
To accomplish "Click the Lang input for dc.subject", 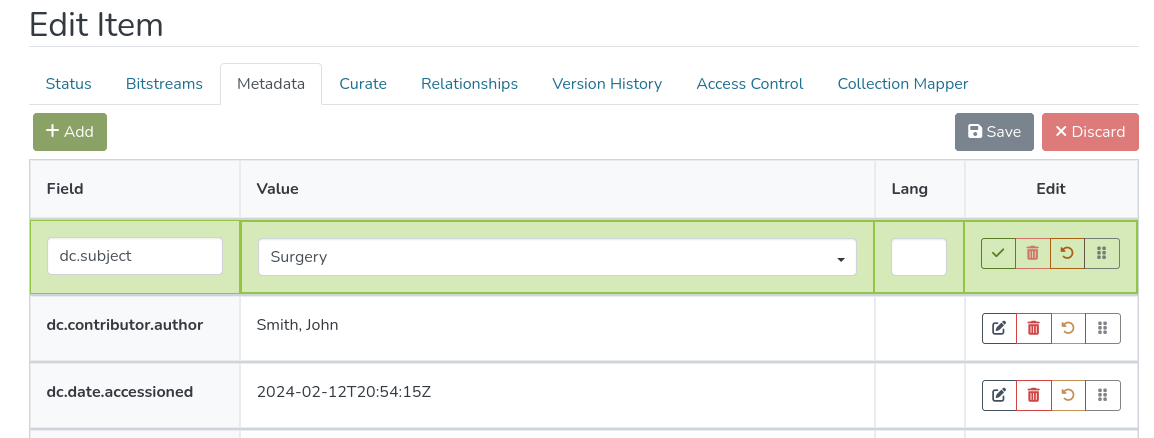I will (x=919, y=257).
